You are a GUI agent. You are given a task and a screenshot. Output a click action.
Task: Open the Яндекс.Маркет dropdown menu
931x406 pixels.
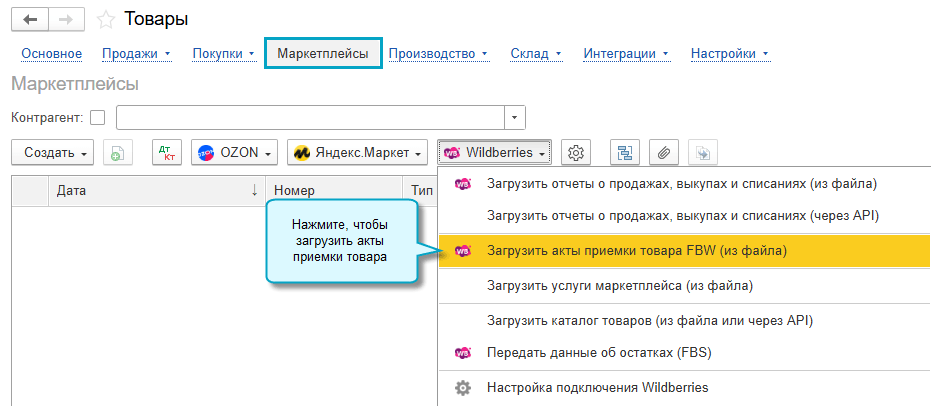pyautogui.click(x=357, y=153)
